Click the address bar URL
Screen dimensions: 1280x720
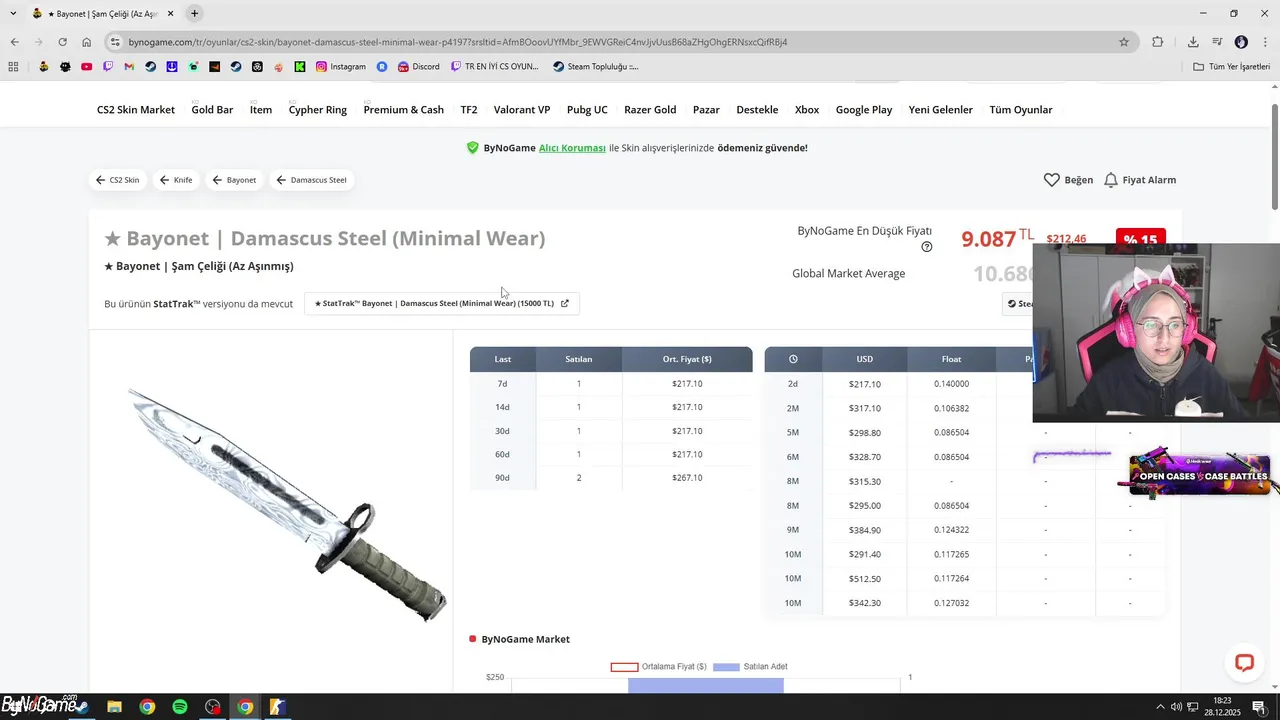(x=458, y=42)
